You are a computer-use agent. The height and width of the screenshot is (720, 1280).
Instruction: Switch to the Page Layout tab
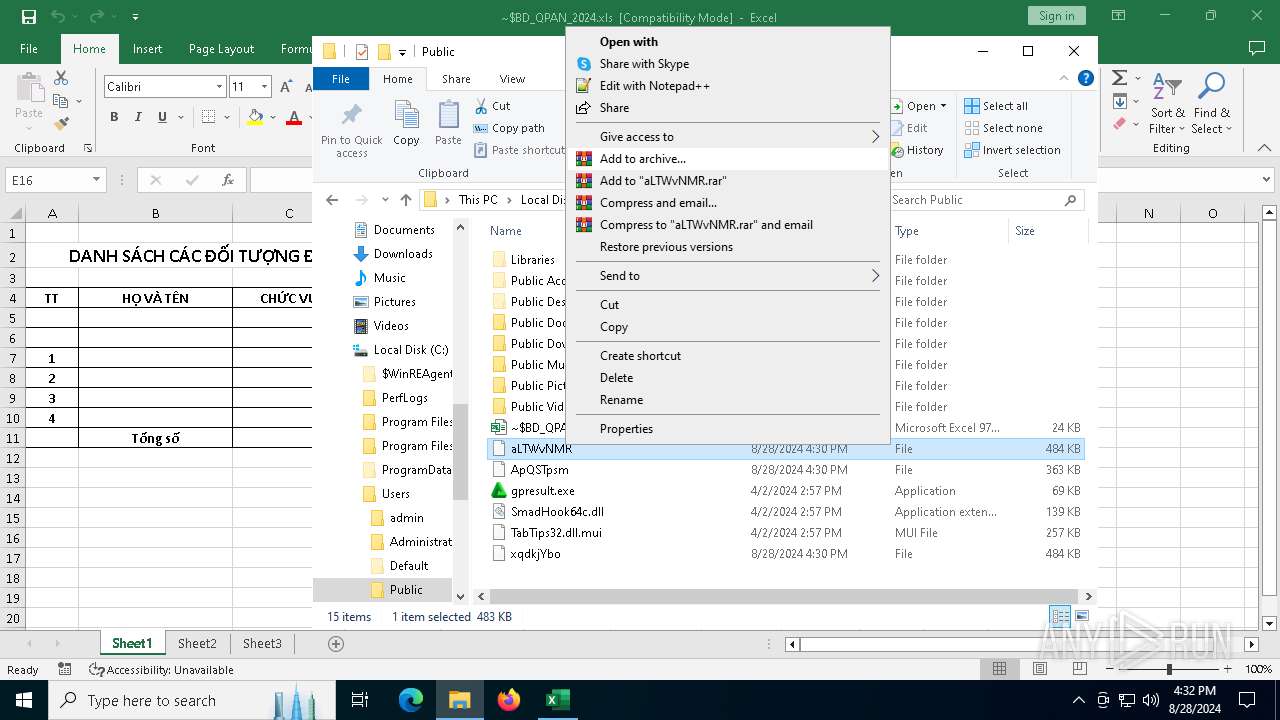point(221,48)
